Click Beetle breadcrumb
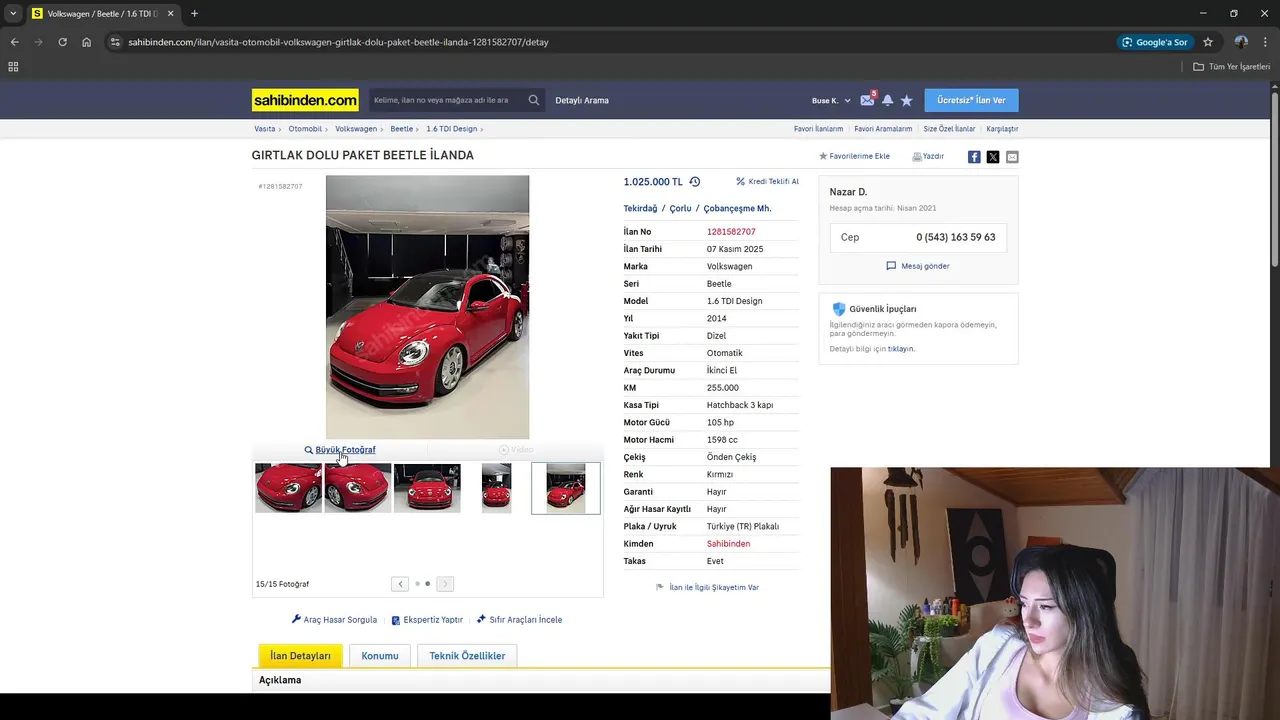The image size is (1280, 720). pos(402,129)
